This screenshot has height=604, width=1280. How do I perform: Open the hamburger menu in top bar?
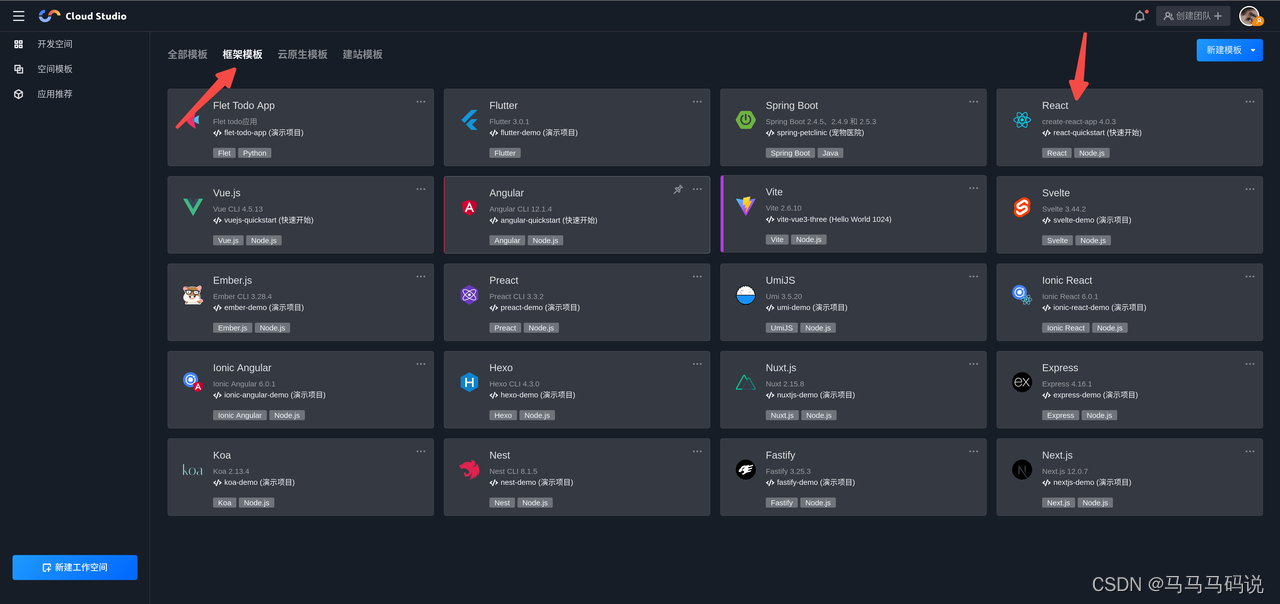click(18, 16)
